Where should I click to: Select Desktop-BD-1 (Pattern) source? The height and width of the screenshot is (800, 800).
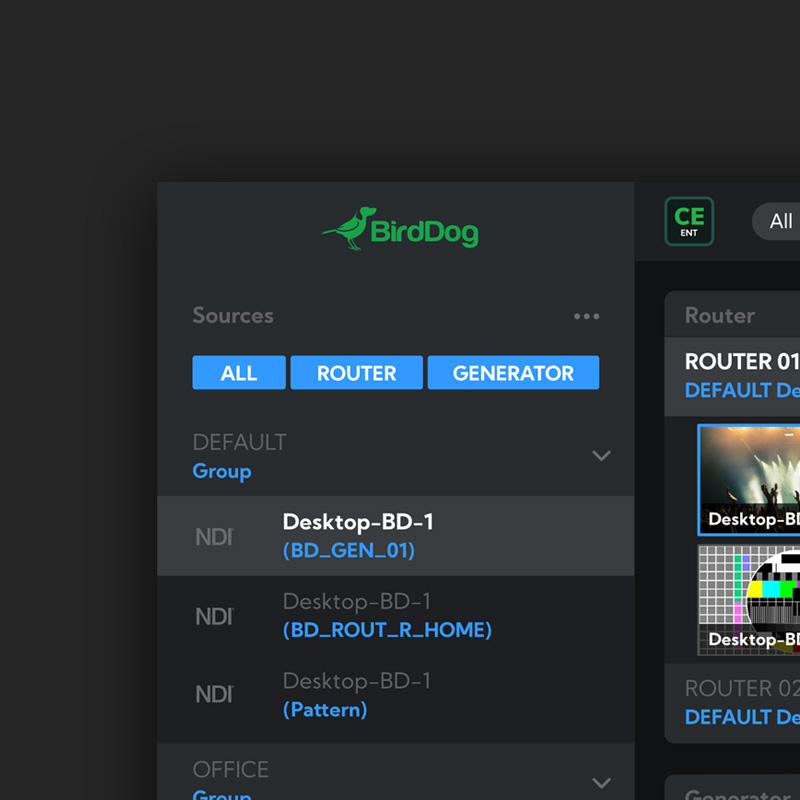[x=395, y=695]
